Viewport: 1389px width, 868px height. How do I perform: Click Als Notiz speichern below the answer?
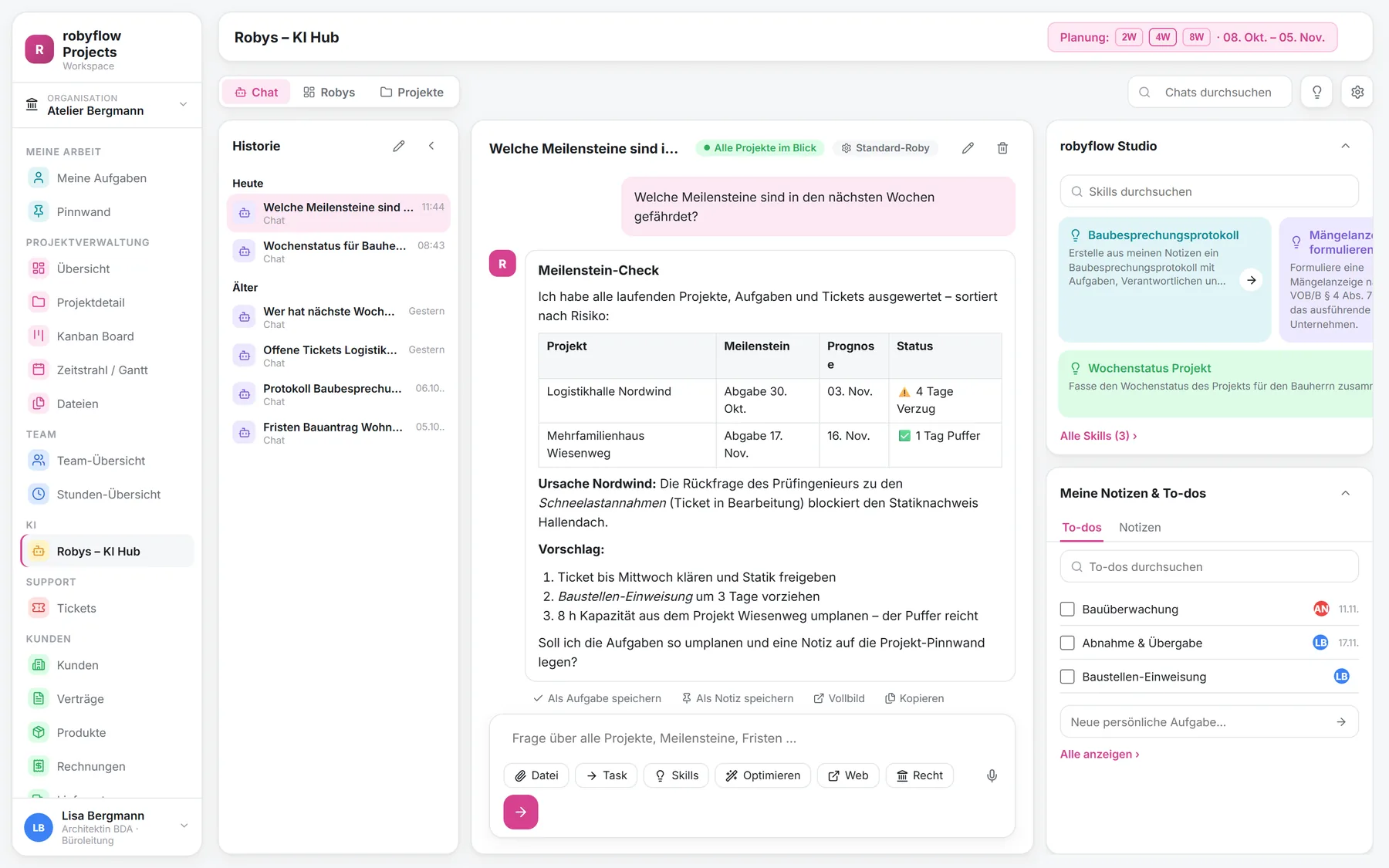pos(738,698)
